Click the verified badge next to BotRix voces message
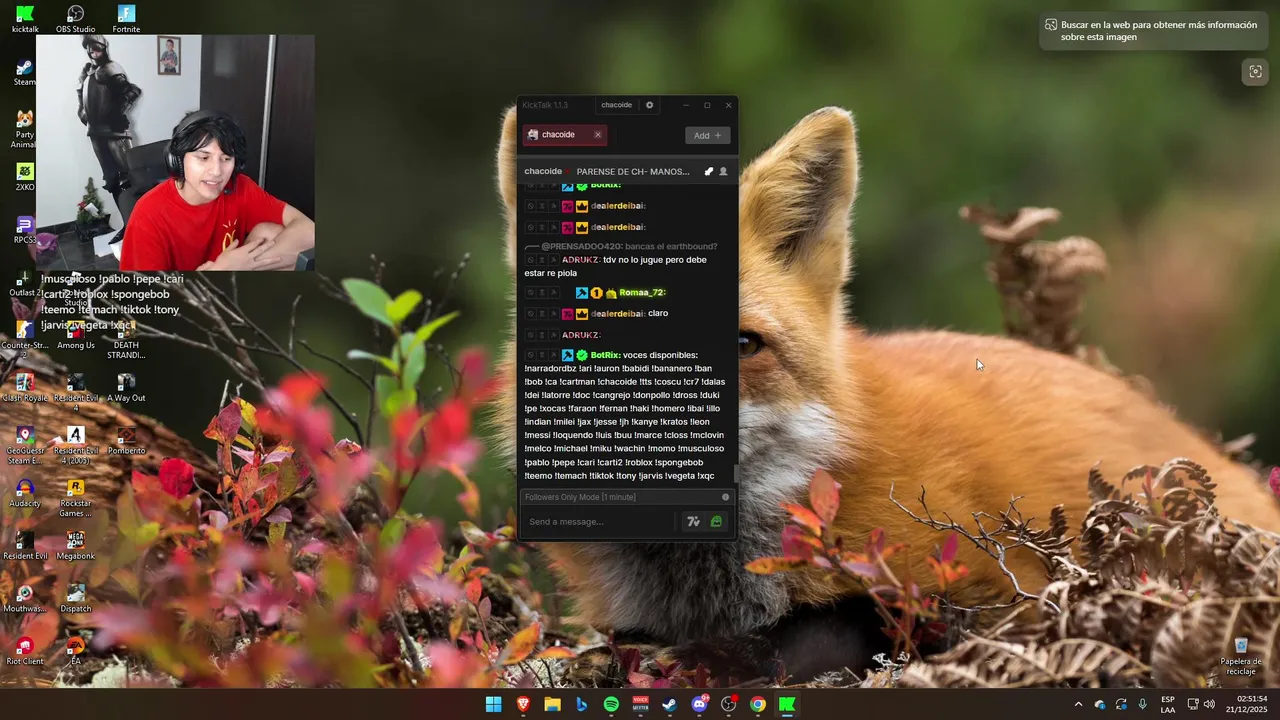 582,355
